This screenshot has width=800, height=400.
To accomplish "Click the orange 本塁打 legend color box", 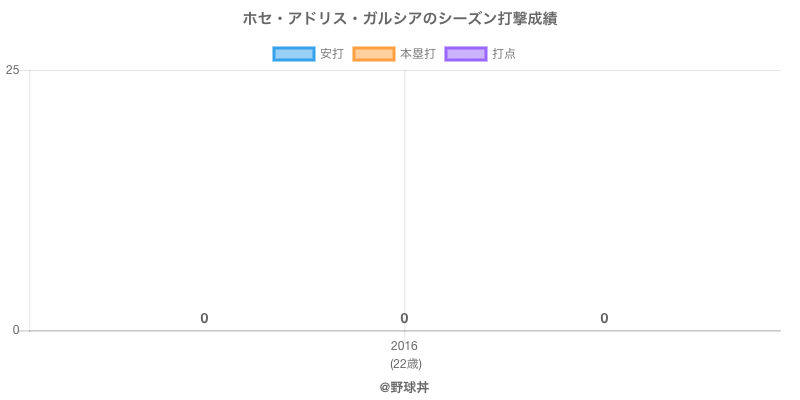I will pos(373,54).
